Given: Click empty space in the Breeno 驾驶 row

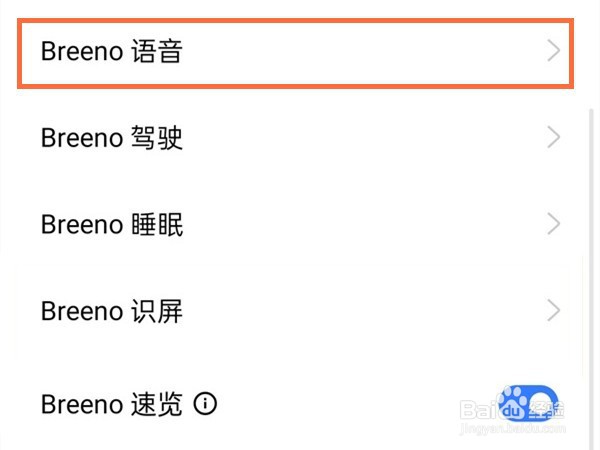Looking at the screenshot, I should [350, 138].
